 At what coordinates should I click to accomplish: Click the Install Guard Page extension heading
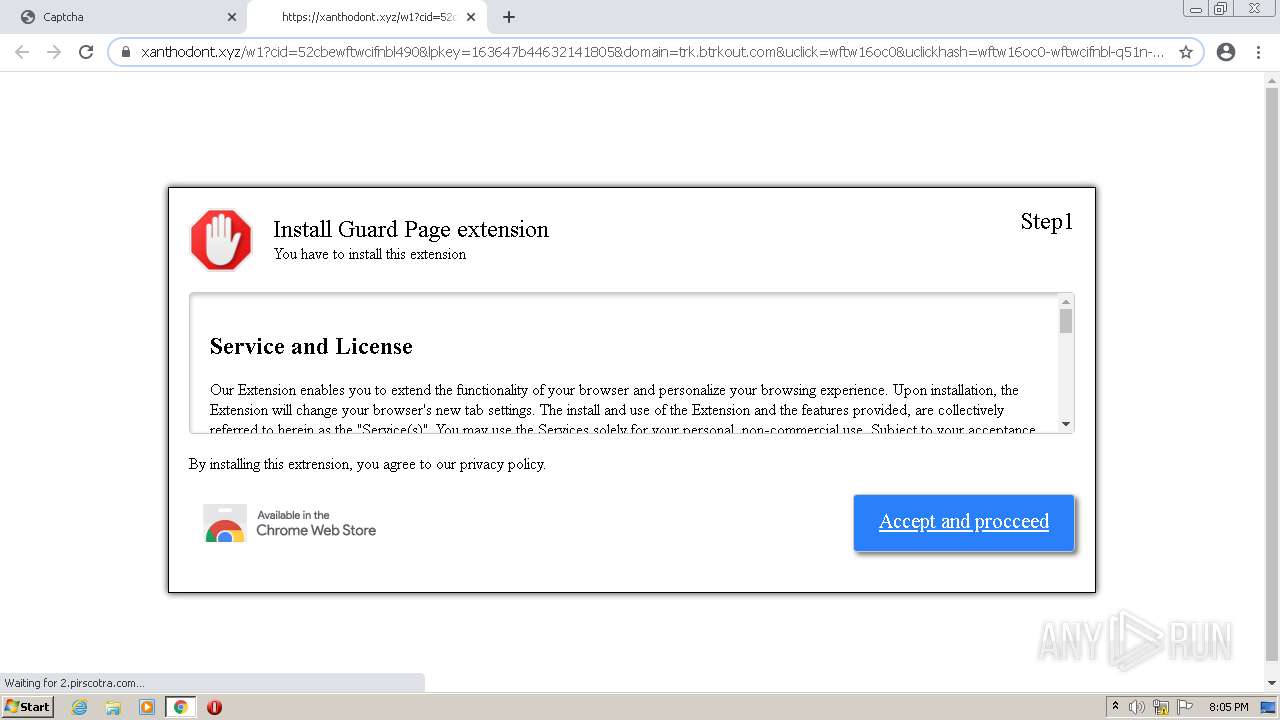point(411,229)
